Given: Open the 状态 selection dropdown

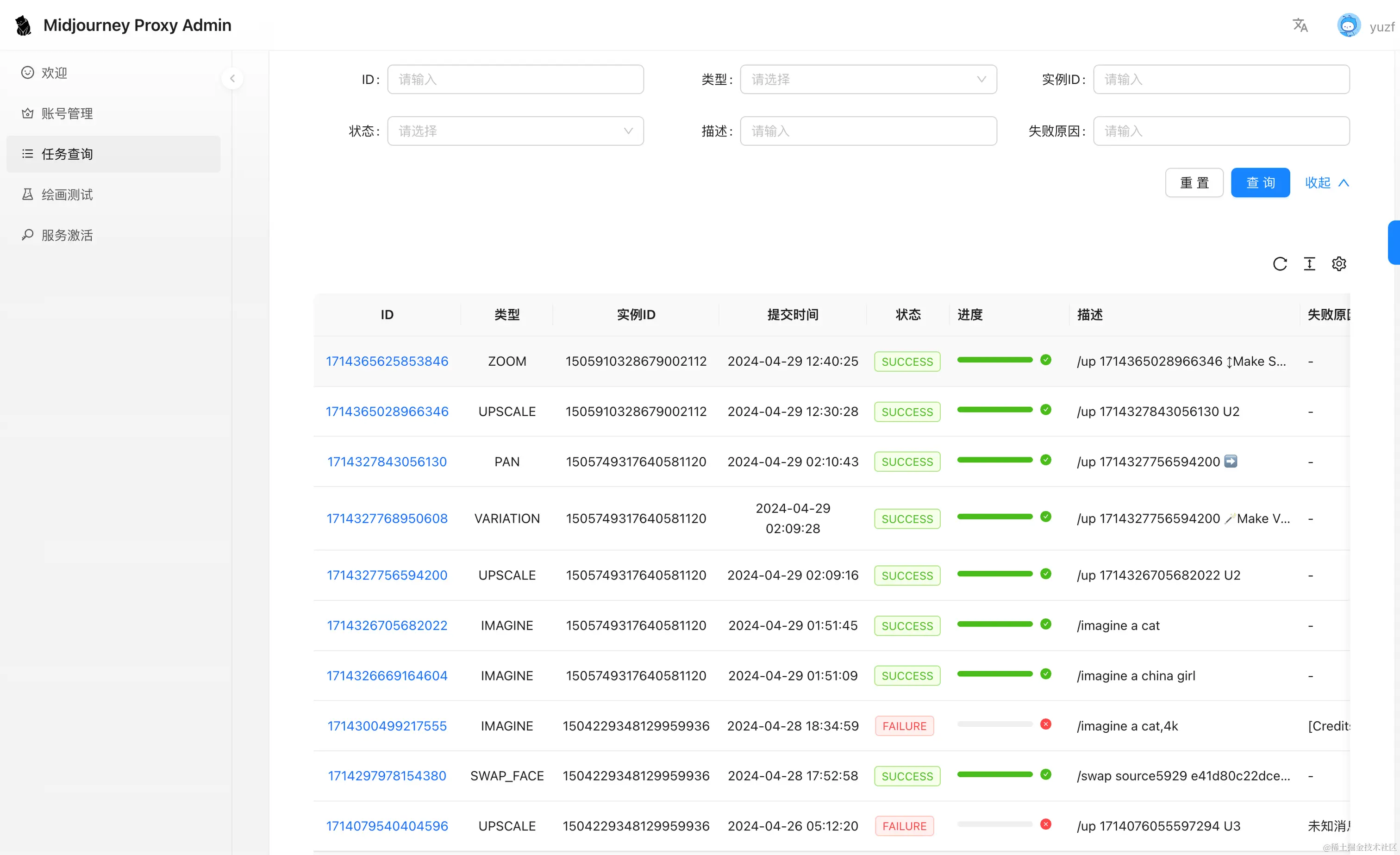Looking at the screenshot, I should pos(515,131).
